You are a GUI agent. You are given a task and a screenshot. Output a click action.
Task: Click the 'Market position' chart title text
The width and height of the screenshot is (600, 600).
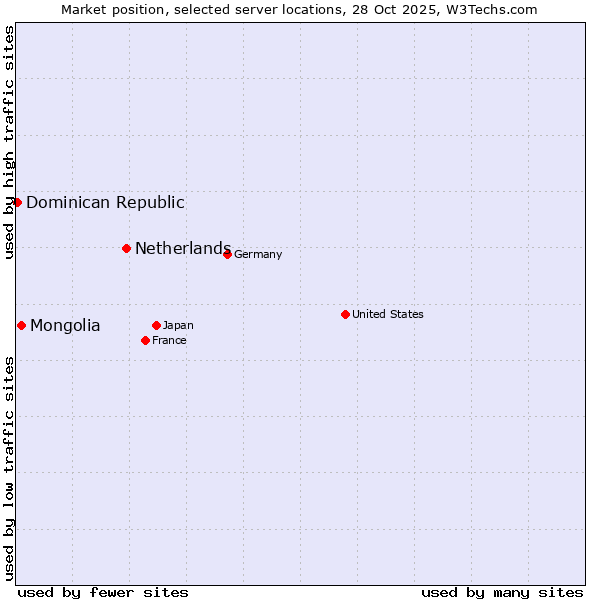point(108,9)
